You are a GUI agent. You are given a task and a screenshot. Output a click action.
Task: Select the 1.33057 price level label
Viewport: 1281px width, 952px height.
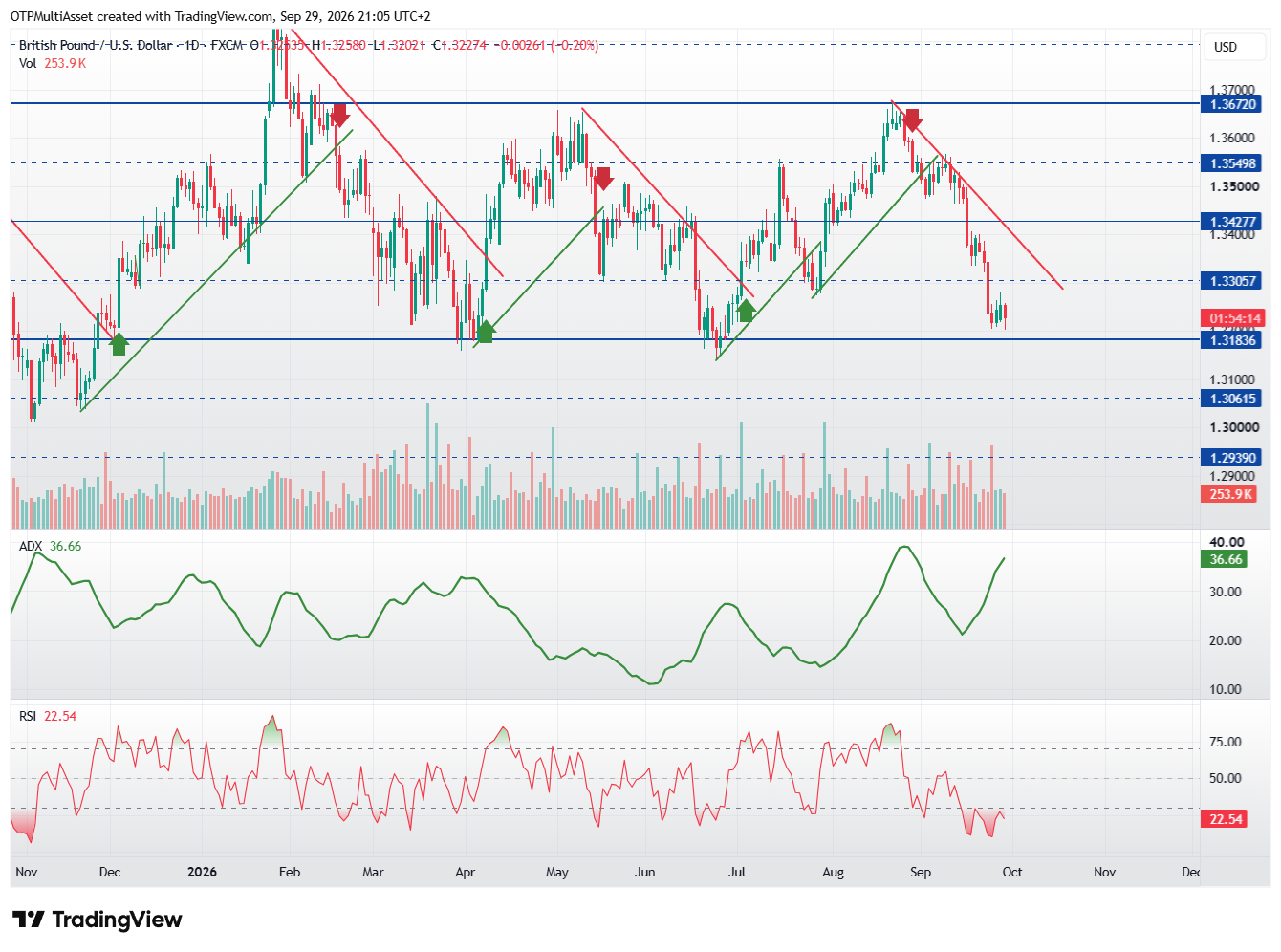1232,281
